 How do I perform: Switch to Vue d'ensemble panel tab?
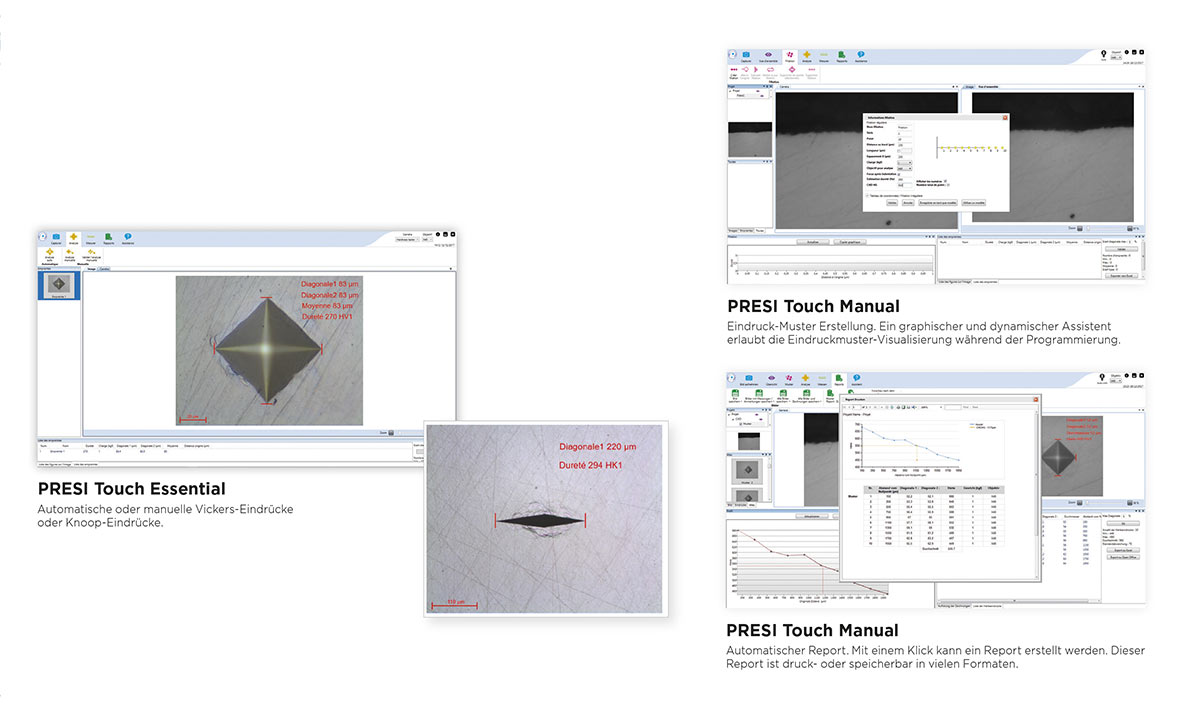click(988, 87)
